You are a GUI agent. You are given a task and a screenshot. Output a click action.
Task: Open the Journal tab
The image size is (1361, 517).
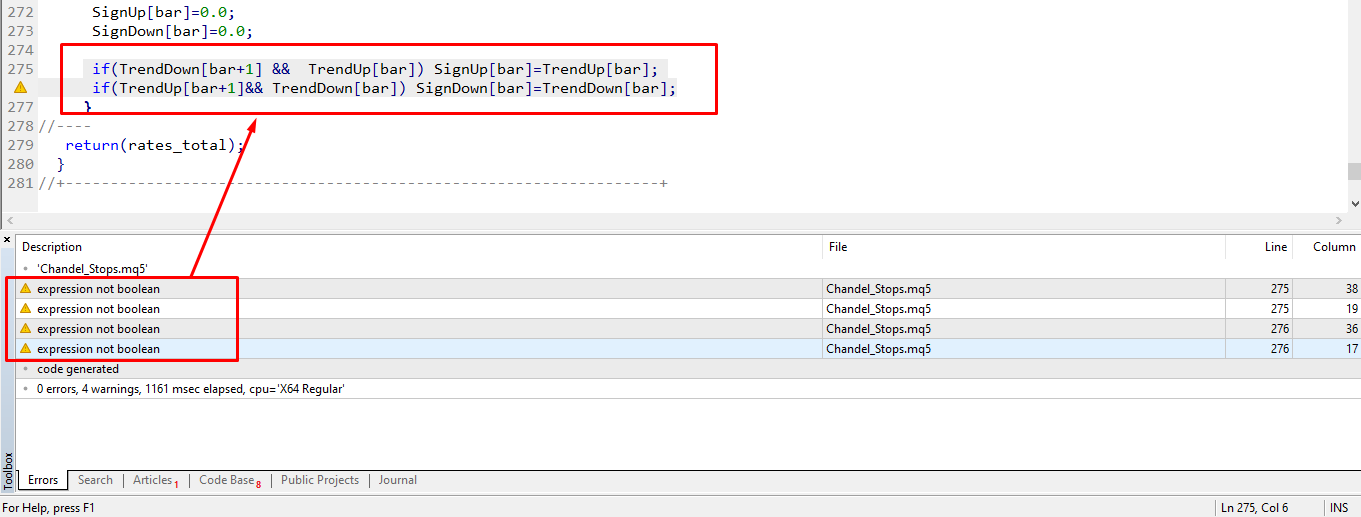tap(397, 480)
